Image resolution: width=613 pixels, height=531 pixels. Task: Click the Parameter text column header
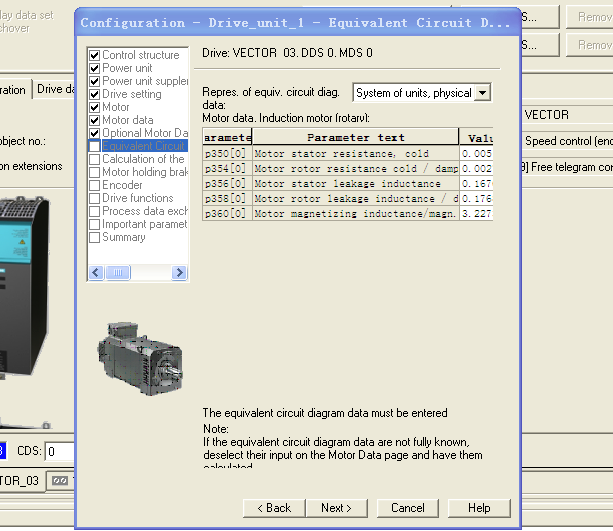click(x=356, y=137)
